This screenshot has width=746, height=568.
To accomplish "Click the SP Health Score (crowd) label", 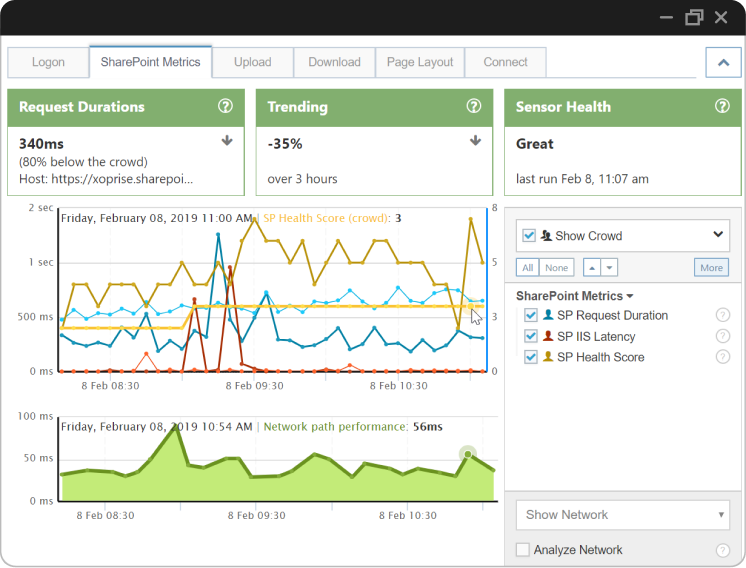I will 325,218.
